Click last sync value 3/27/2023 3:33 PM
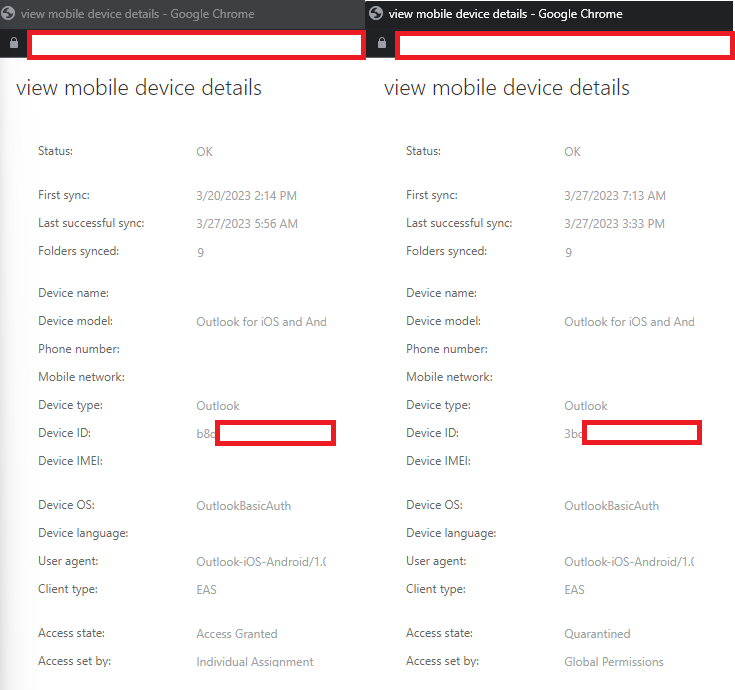Screen dimensions: 735x690 [x=615, y=224]
